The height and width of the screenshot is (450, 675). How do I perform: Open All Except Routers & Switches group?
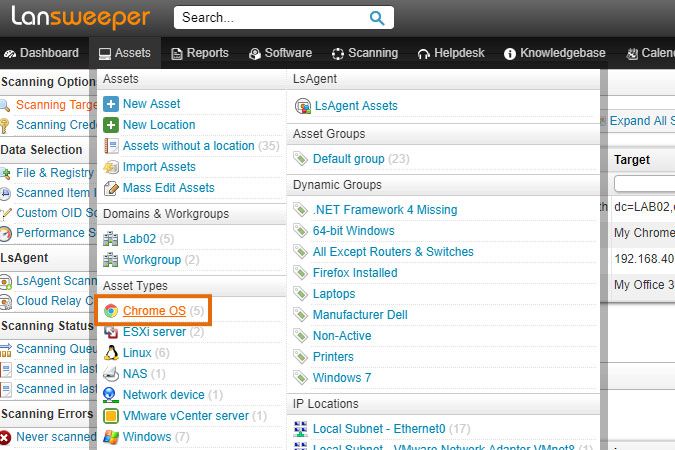[393, 252]
